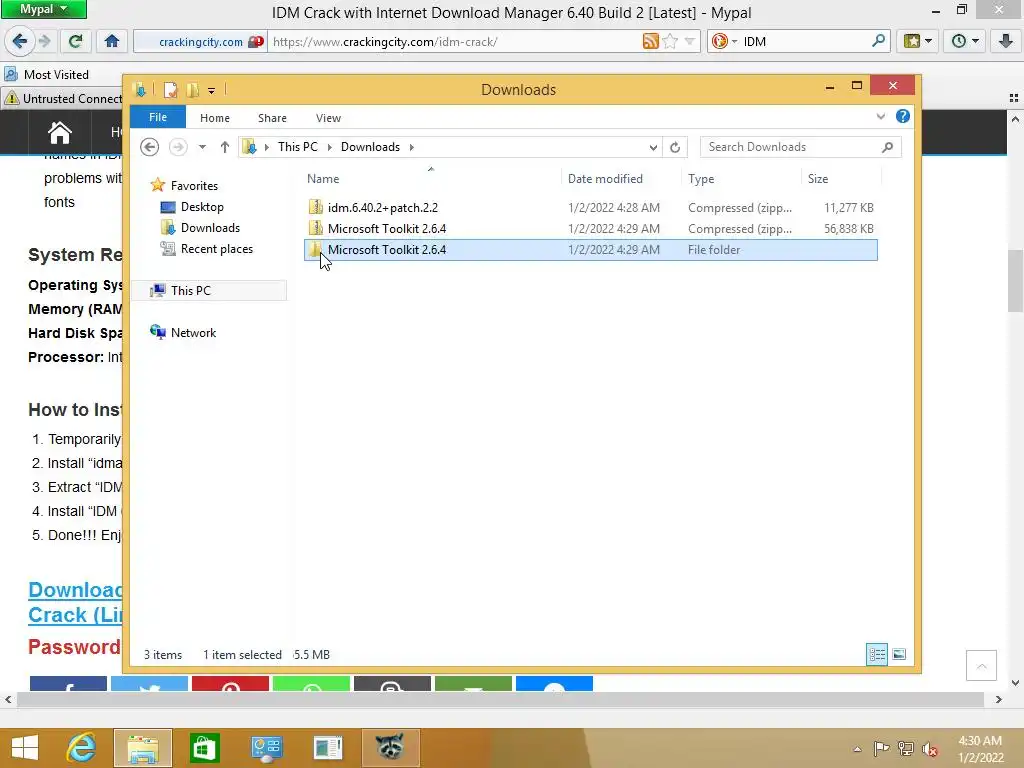This screenshot has width=1024, height=768.
Task: Click browser vertical scrollbar thumb
Action: coord(1015,281)
